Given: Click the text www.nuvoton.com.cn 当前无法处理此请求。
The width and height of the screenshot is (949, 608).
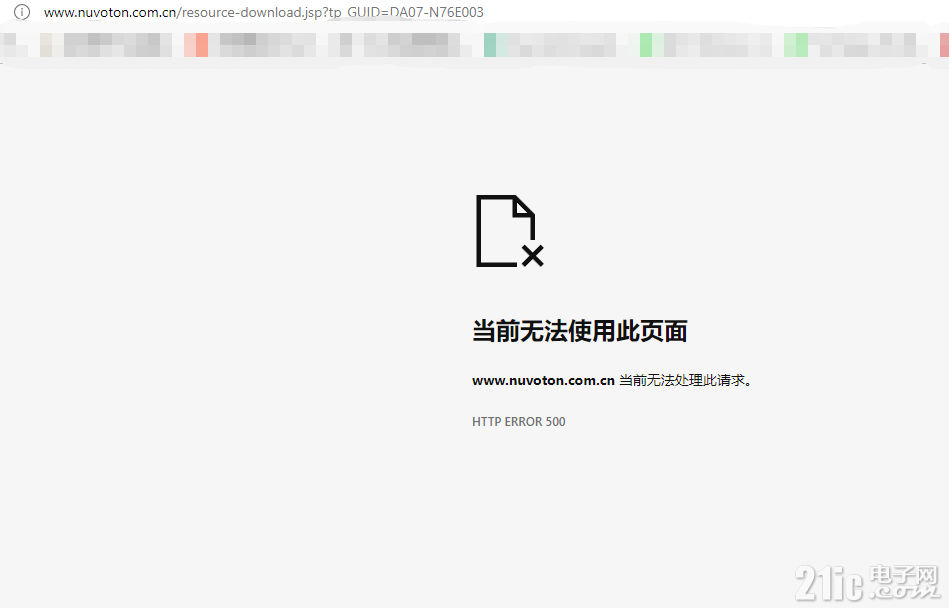Looking at the screenshot, I should [x=612, y=380].
